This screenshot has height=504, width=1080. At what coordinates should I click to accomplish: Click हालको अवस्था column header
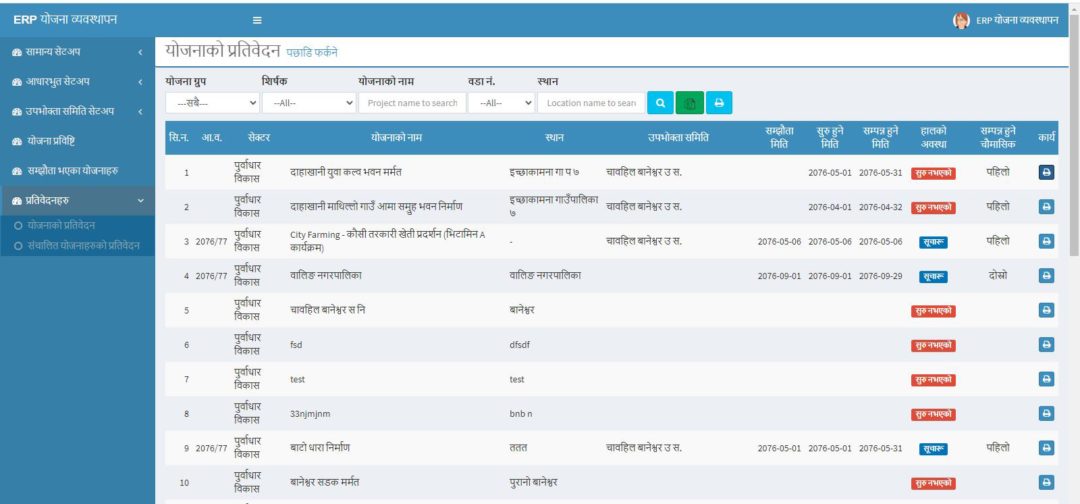933,138
